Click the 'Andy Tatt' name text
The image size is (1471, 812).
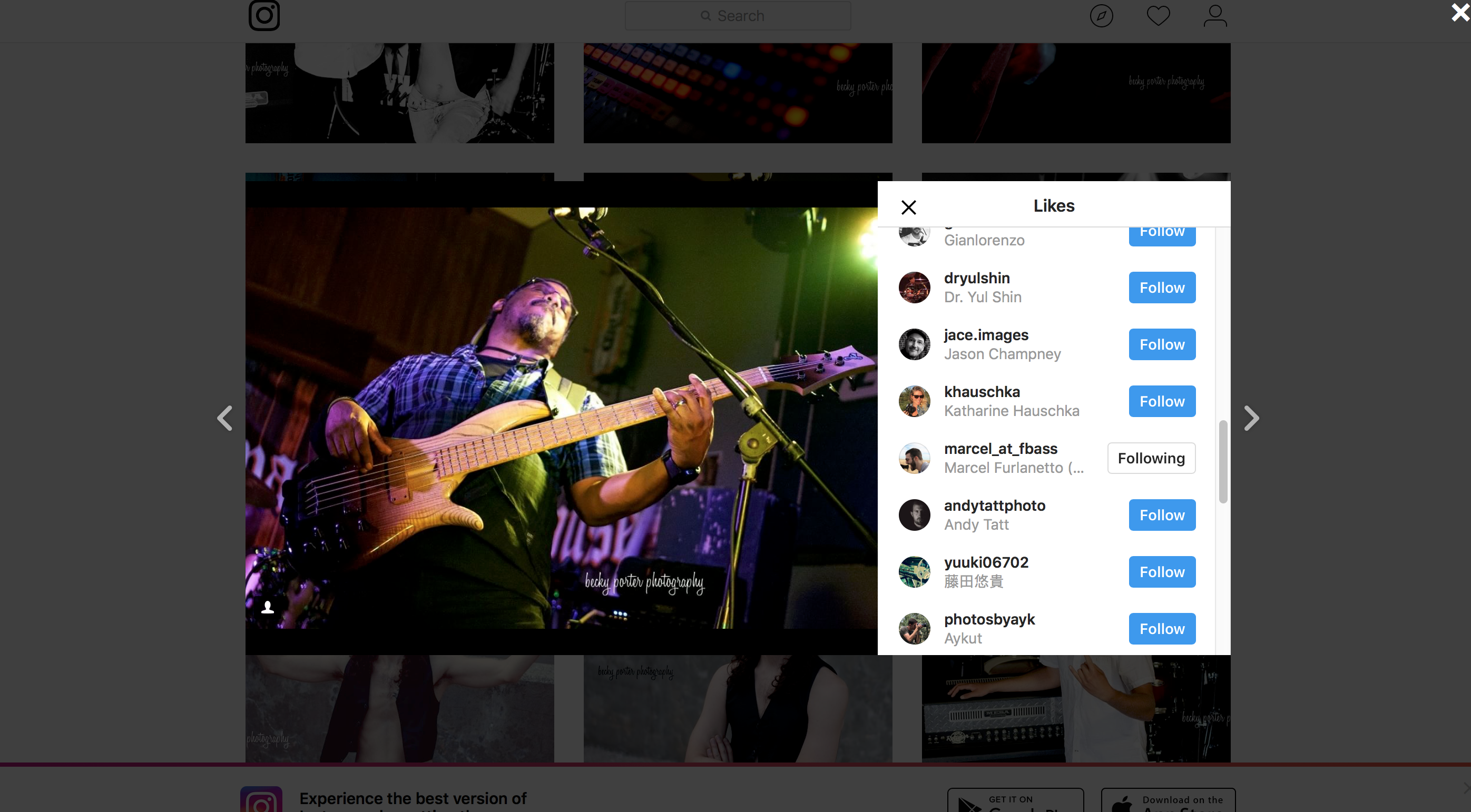click(976, 525)
